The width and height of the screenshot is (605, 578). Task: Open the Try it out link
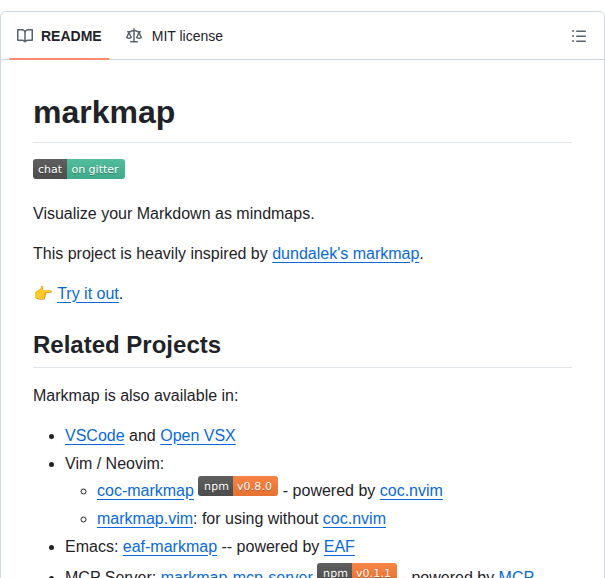click(x=88, y=294)
